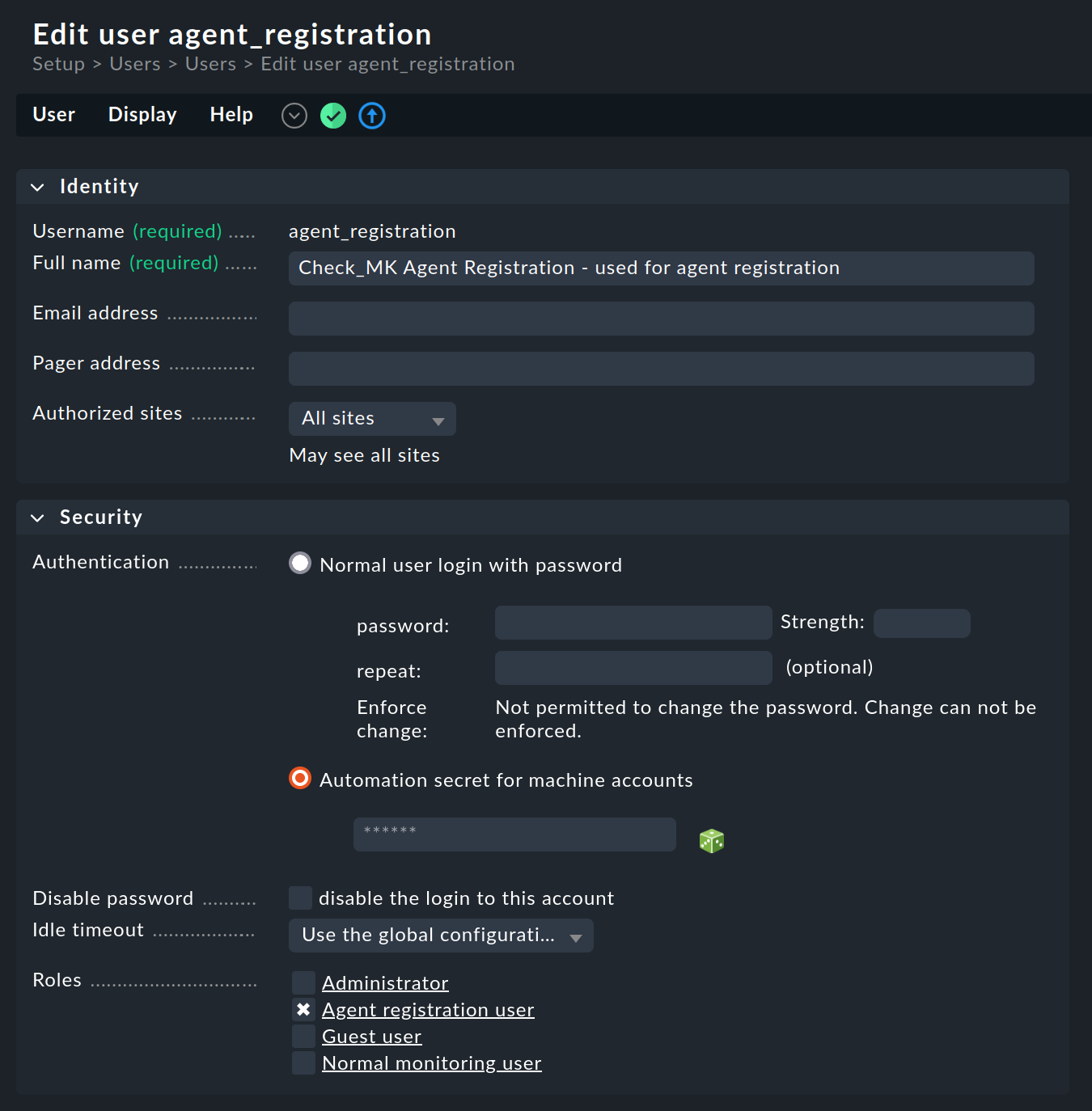
Task: Open the Setup breadcrumb link
Action: pos(58,64)
